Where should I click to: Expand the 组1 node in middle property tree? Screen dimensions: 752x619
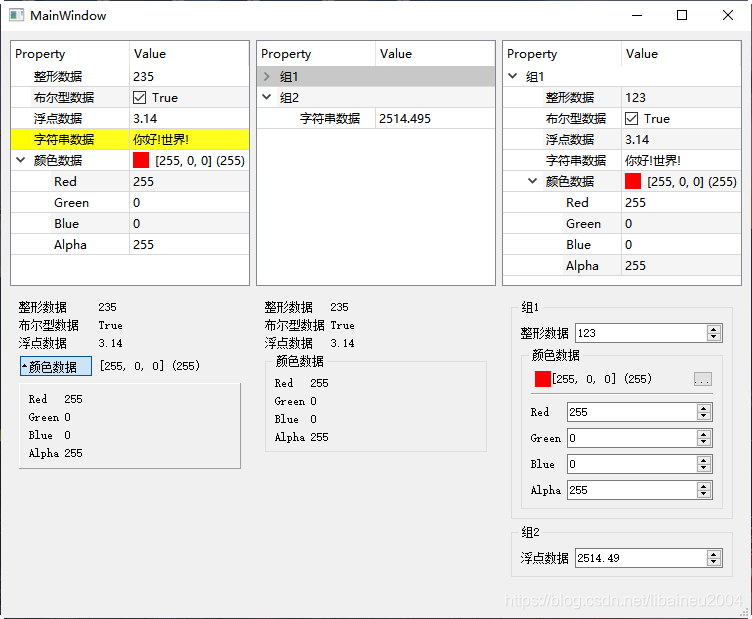click(267, 76)
